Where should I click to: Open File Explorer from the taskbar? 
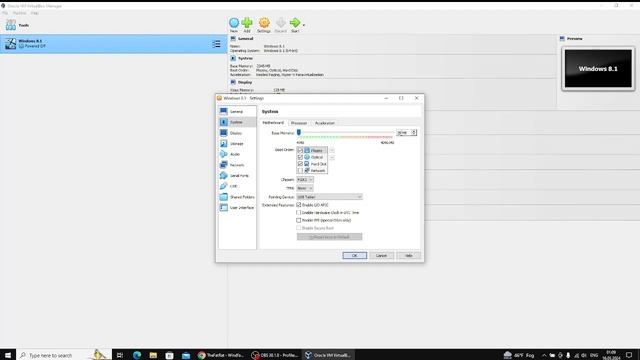(153, 355)
